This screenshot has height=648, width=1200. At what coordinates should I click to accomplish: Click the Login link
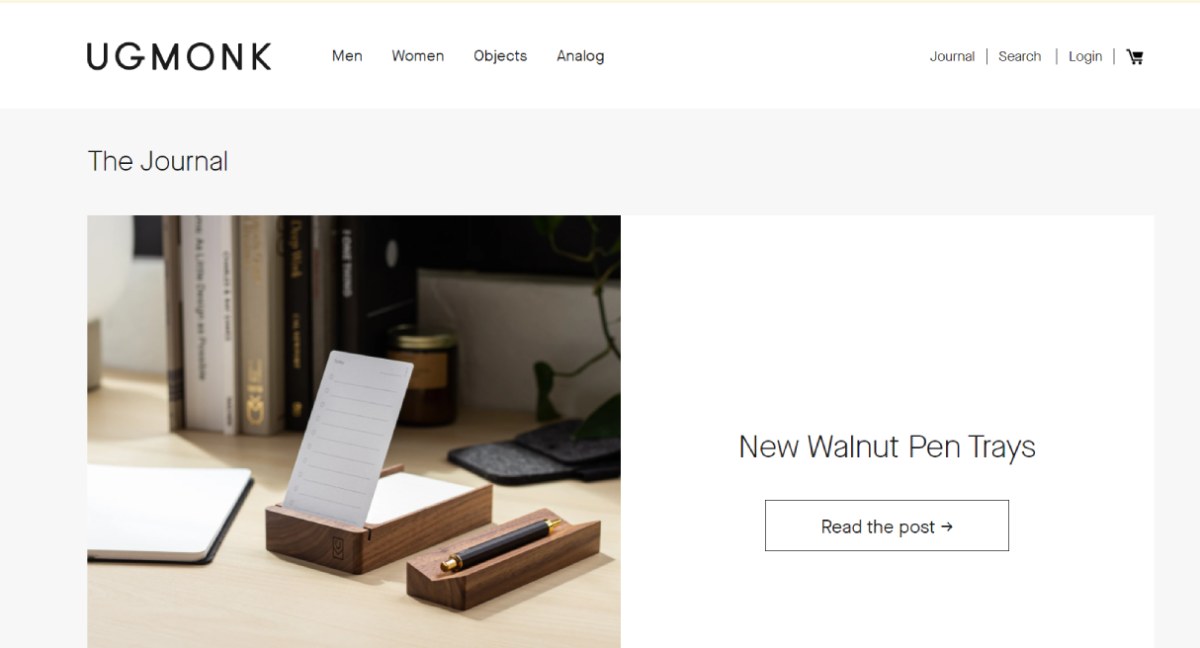(x=1085, y=57)
